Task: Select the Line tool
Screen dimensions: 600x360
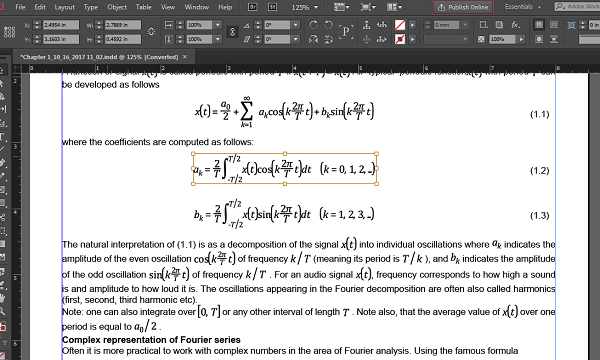Action: (2, 149)
